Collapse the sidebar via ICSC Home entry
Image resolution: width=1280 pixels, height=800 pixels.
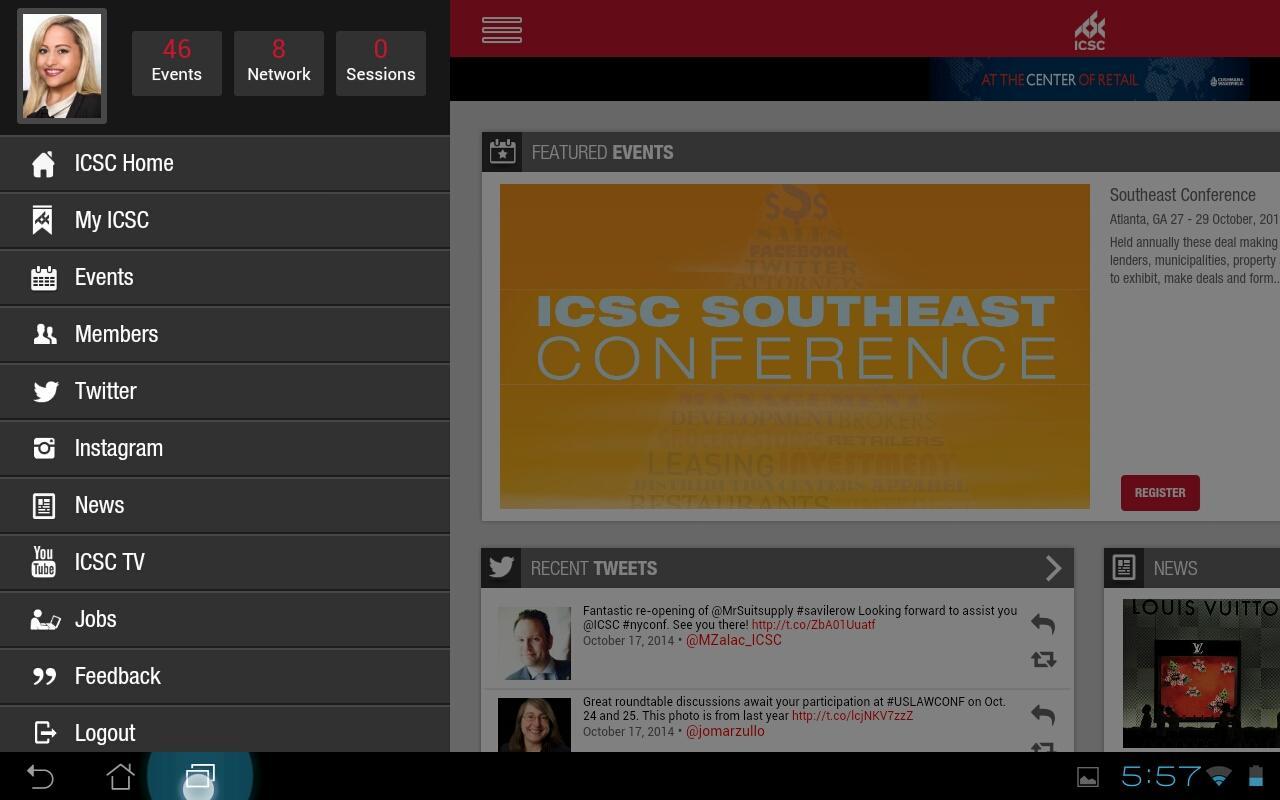124,162
